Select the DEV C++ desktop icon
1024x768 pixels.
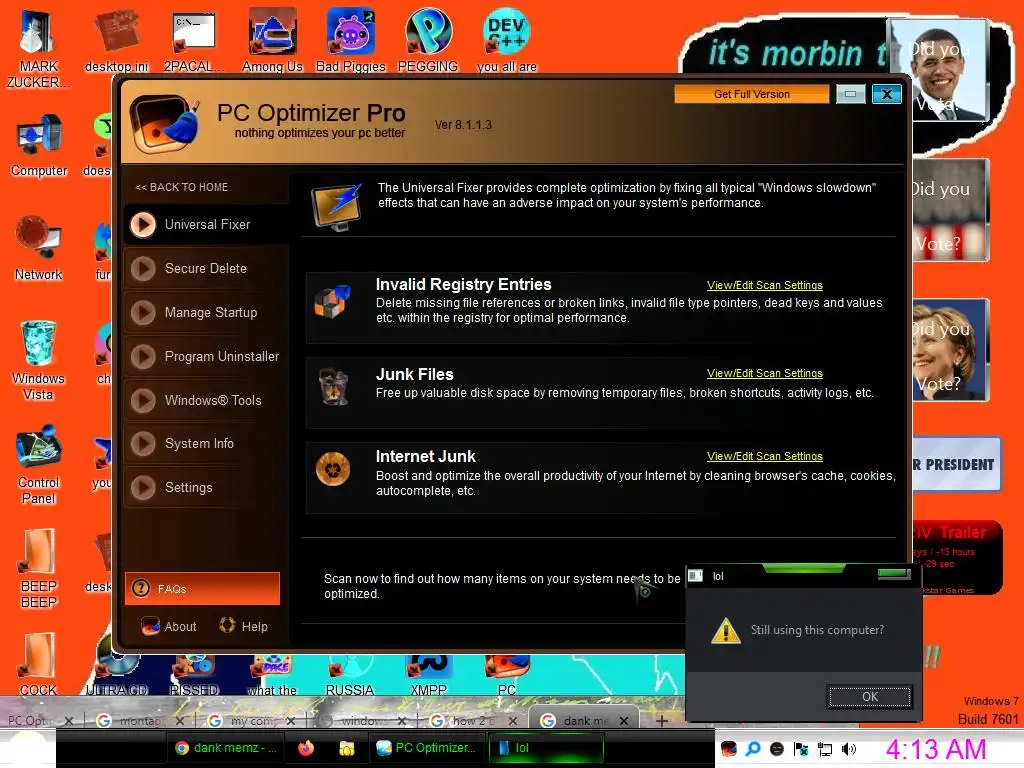pyautogui.click(x=507, y=39)
